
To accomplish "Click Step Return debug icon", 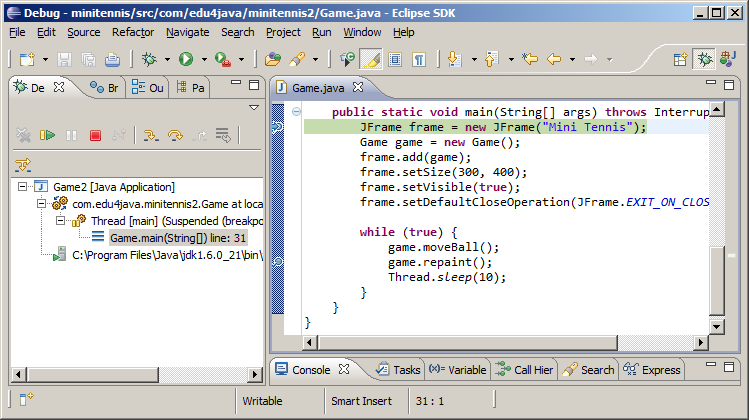I will click(200, 136).
